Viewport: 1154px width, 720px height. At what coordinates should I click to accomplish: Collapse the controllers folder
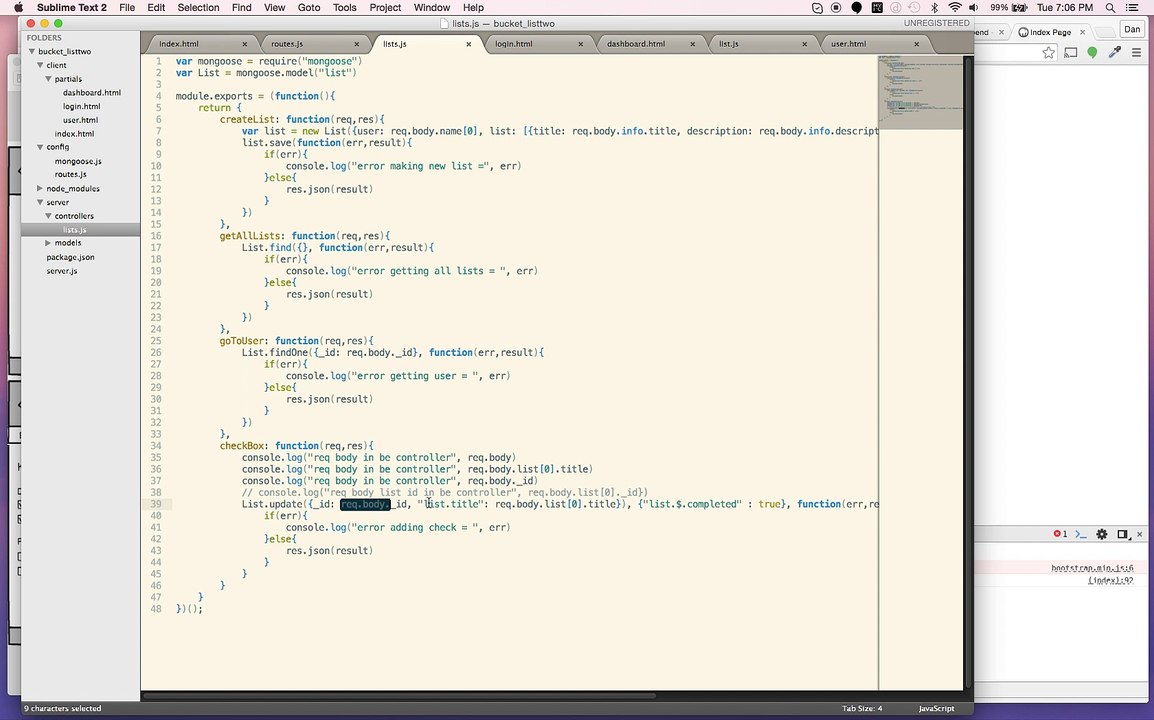[48, 216]
